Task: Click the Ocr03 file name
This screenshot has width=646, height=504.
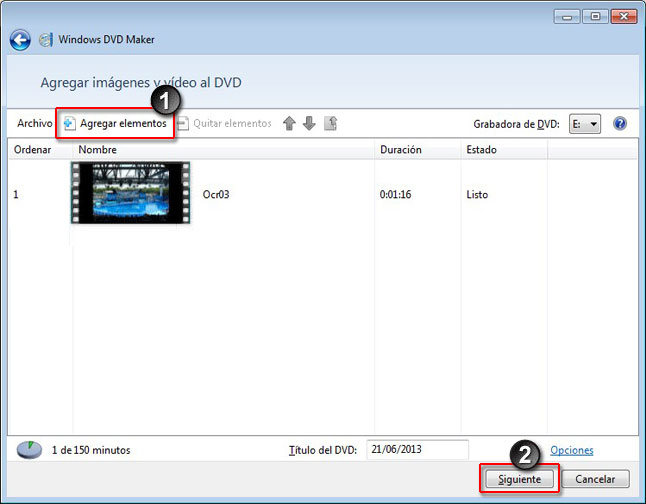Action: pos(216,195)
